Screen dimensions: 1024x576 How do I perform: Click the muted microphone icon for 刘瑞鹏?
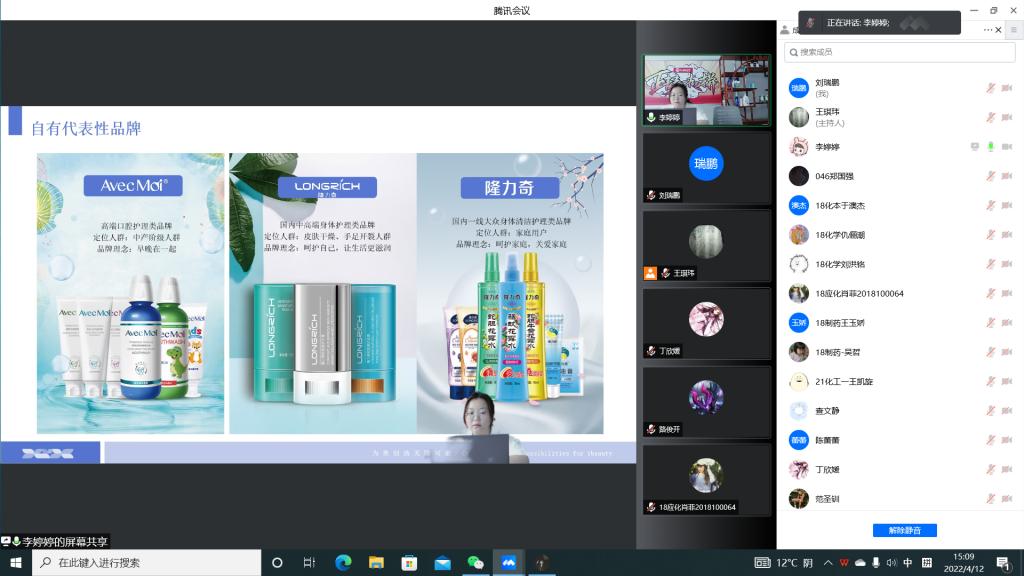[x=990, y=88]
